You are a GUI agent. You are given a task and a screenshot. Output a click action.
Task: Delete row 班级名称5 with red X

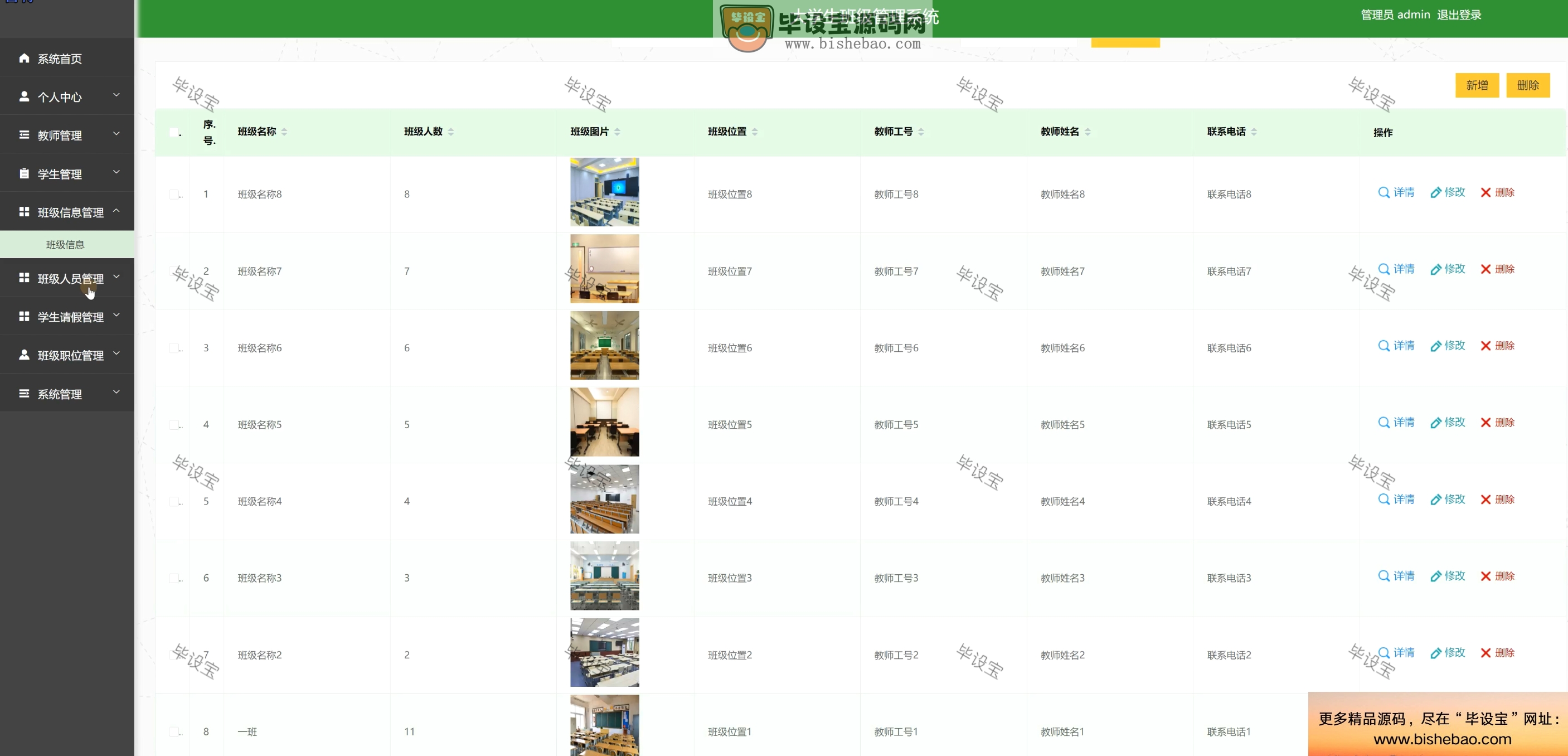(x=1486, y=423)
